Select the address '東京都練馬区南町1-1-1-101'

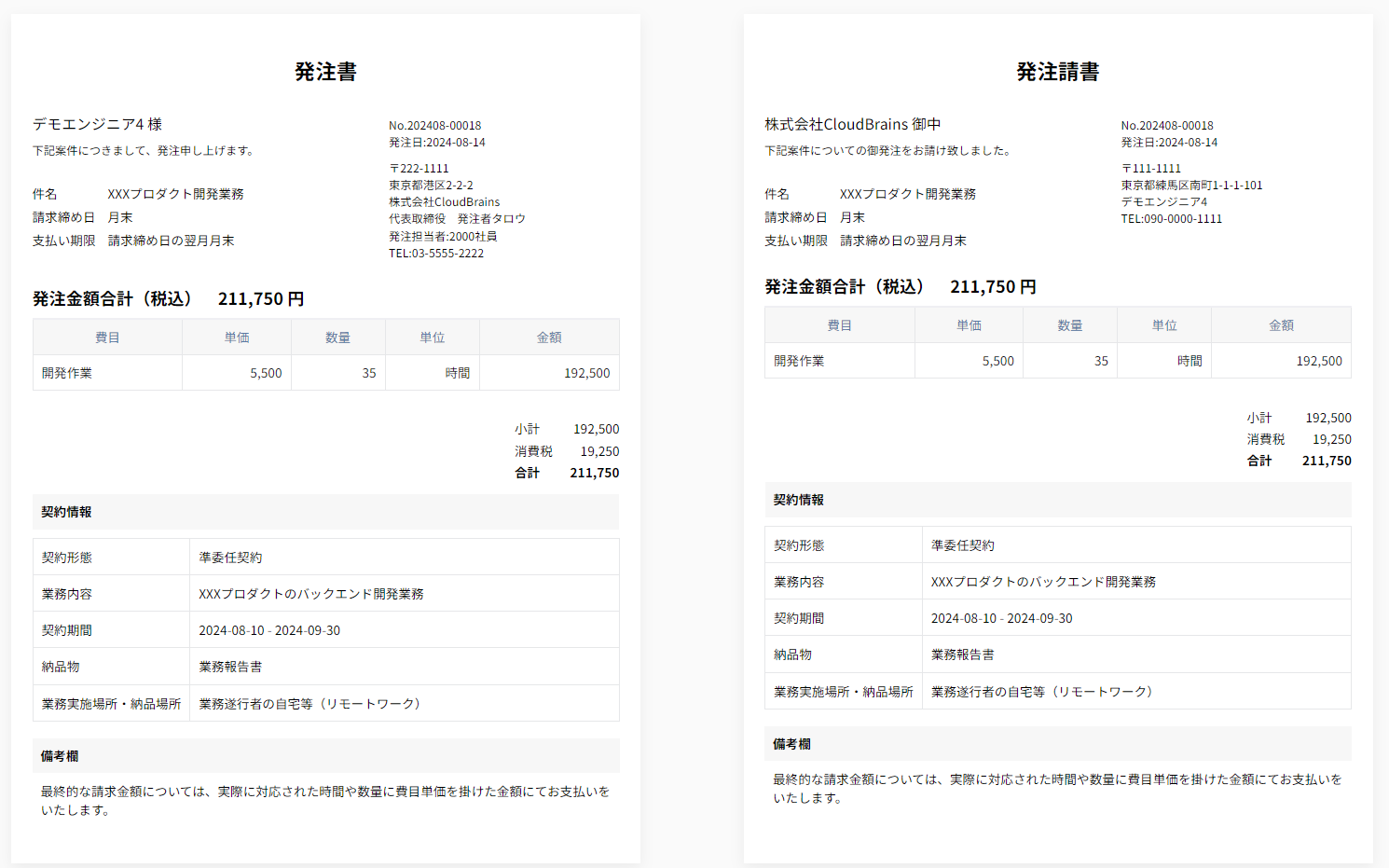pos(1191,186)
